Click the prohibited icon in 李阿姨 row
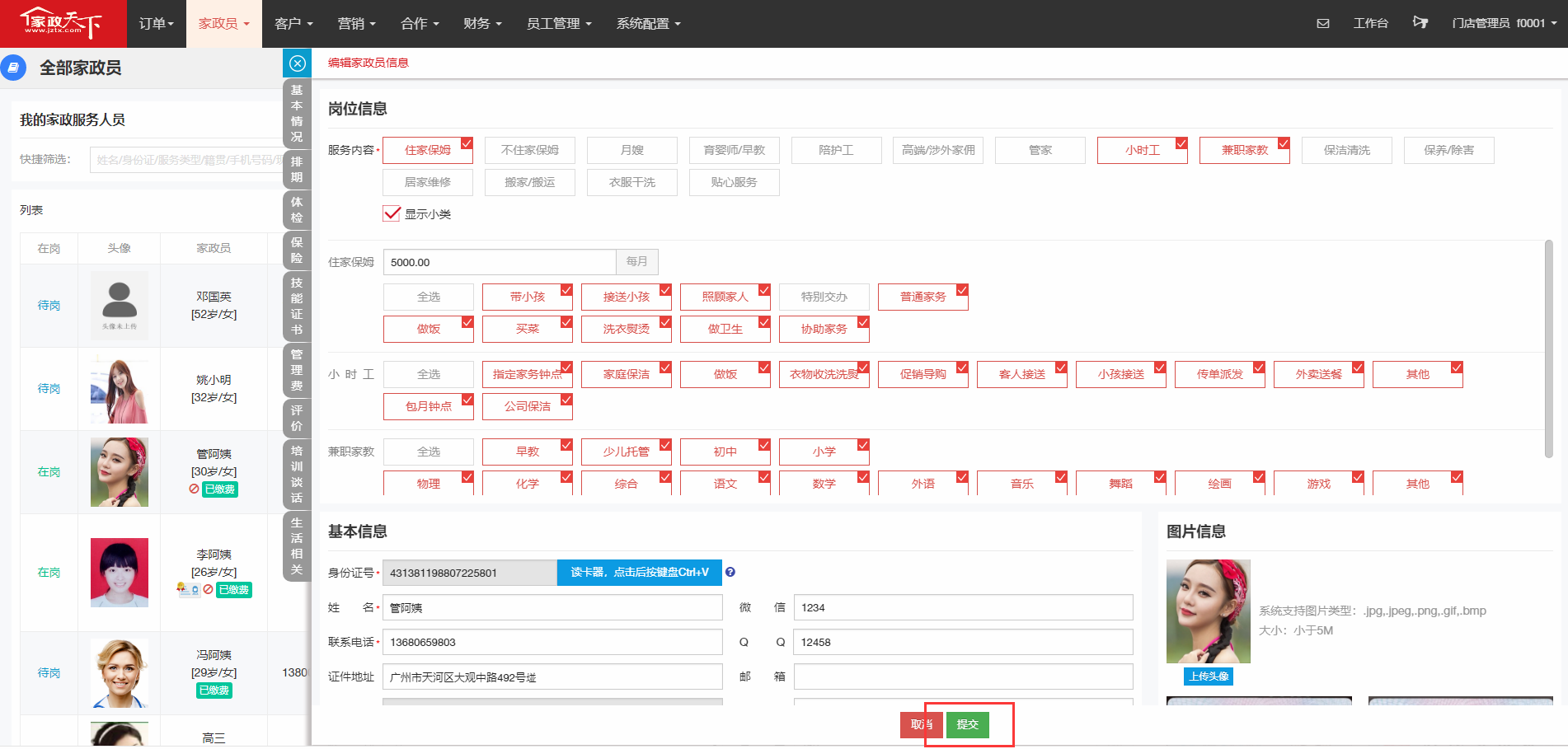This screenshot has height=749, width=1568. click(x=209, y=589)
